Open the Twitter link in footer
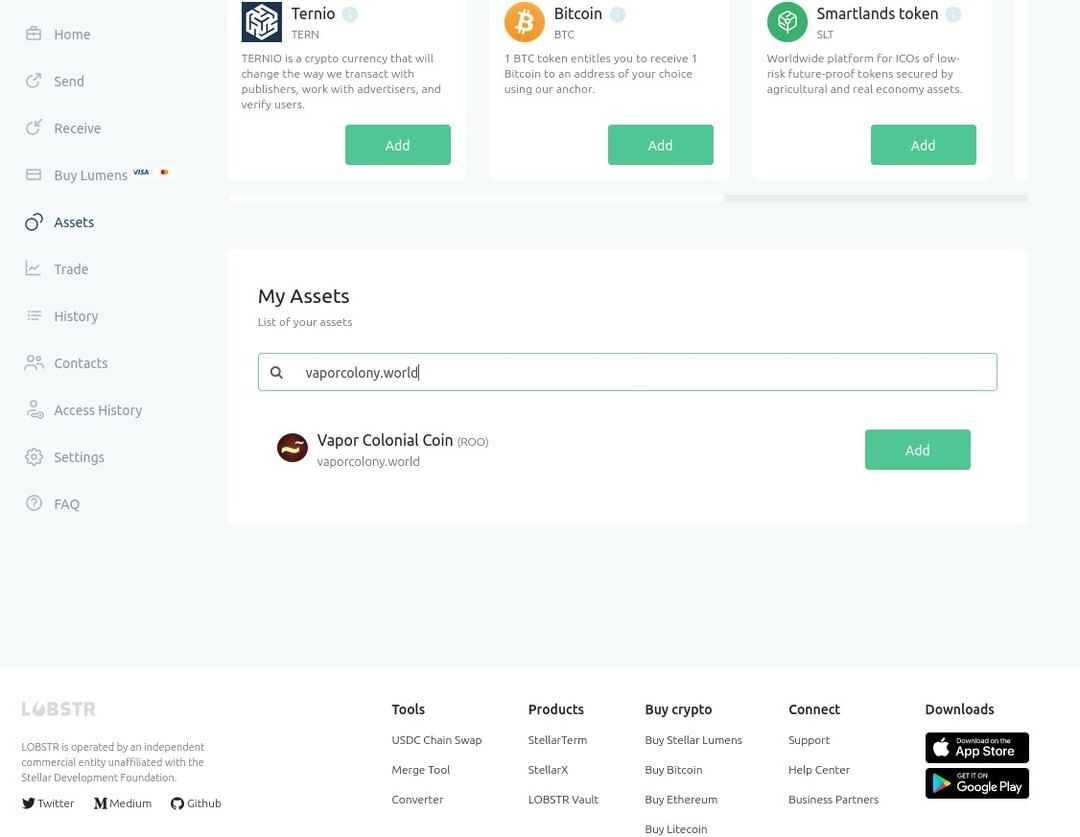Screen dimensions: 1080x837 [48, 803]
